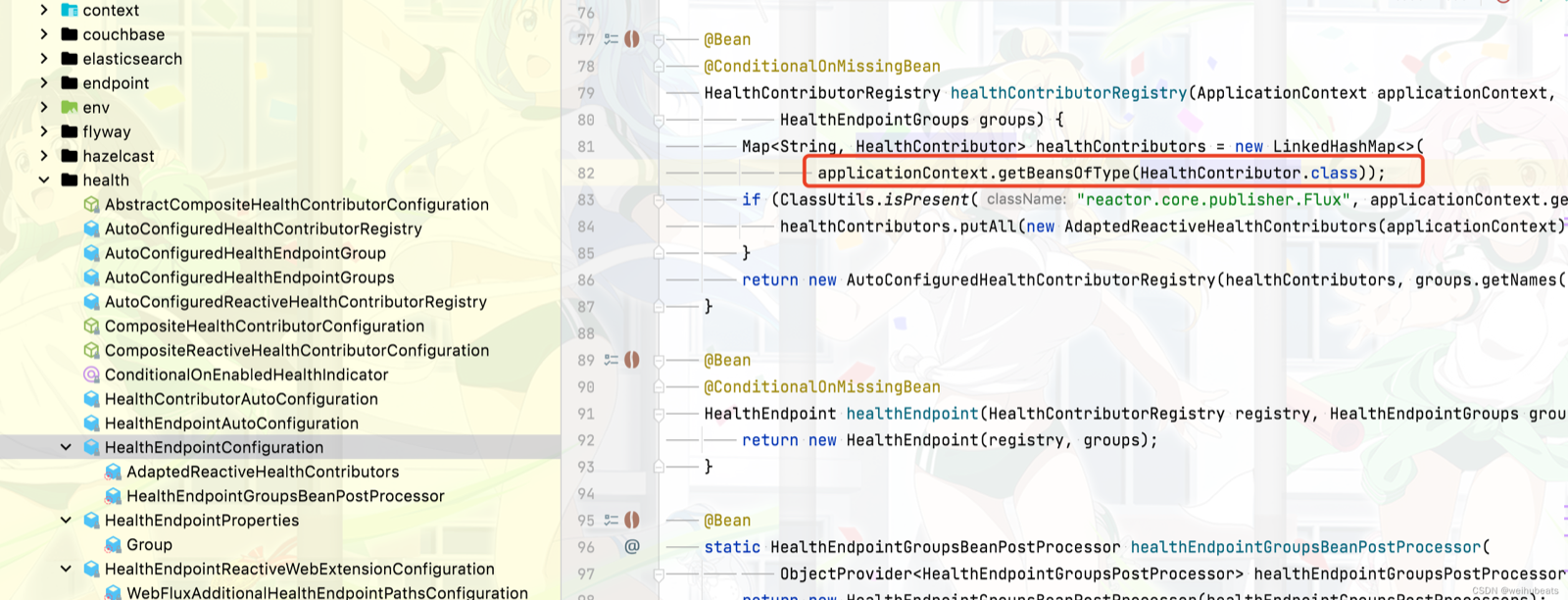Collapse HealthEndpointProperties class node
Image resolution: width=1568 pixels, height=600 pixels.
click(66, 521)
